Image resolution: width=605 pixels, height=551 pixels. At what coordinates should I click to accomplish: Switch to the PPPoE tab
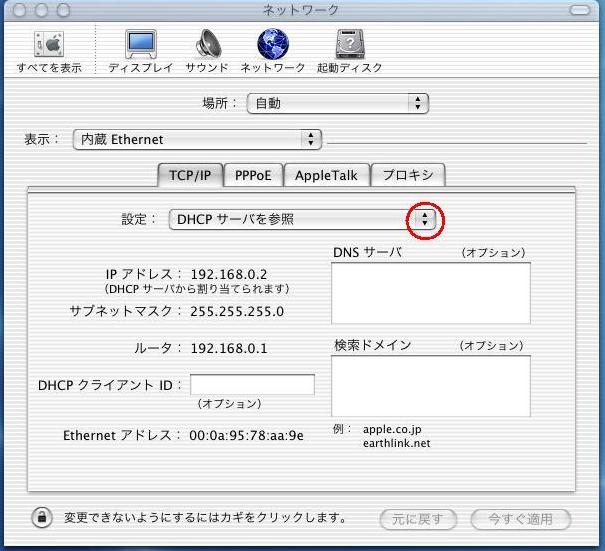click(253, 176)
